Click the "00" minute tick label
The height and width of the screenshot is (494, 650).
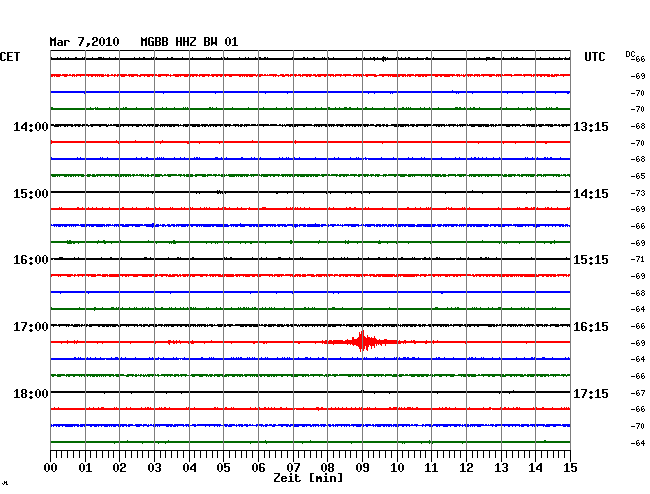coord(50,467)
